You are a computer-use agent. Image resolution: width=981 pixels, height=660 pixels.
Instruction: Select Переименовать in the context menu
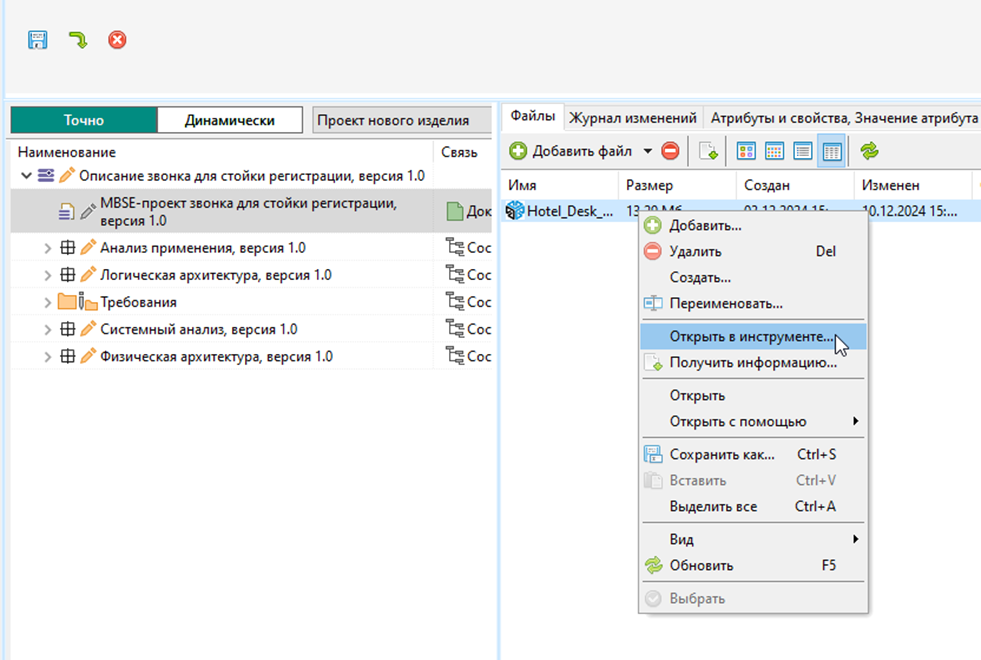tap(725, 303)
